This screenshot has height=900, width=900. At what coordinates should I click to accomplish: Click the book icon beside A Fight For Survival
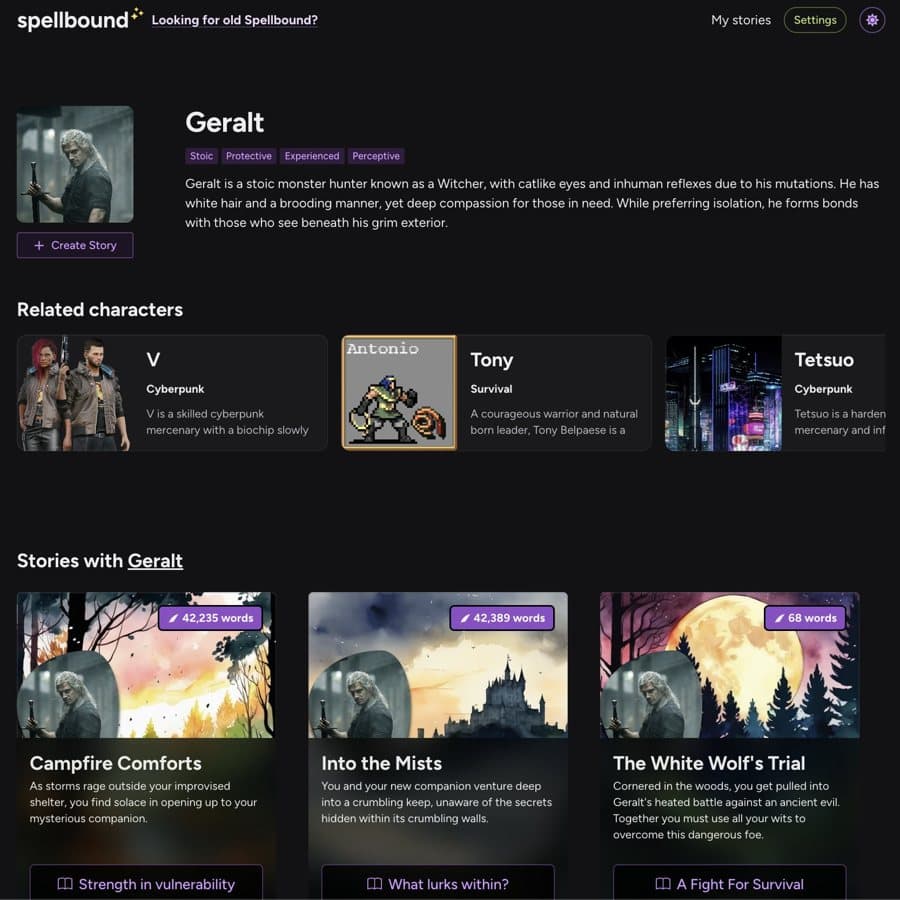662,883
